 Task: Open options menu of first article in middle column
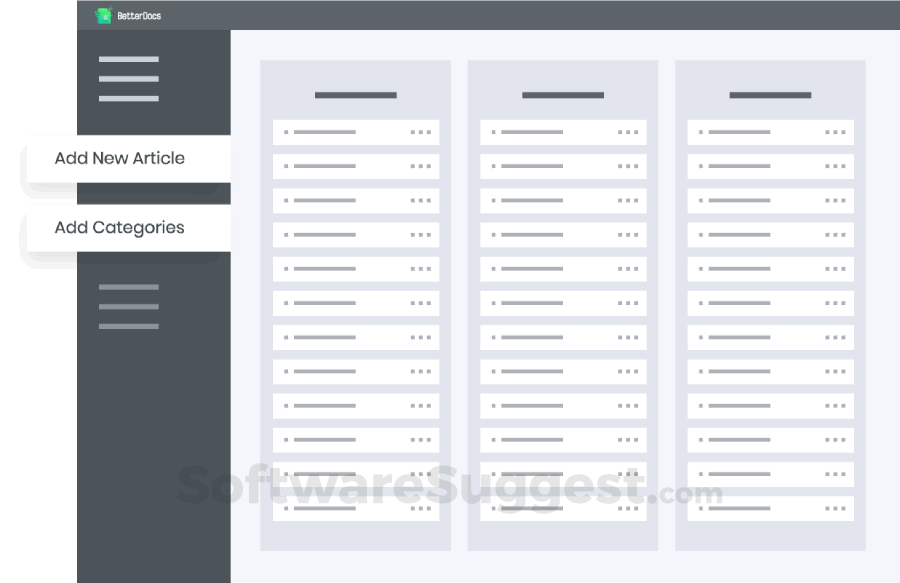click(628, 132)
